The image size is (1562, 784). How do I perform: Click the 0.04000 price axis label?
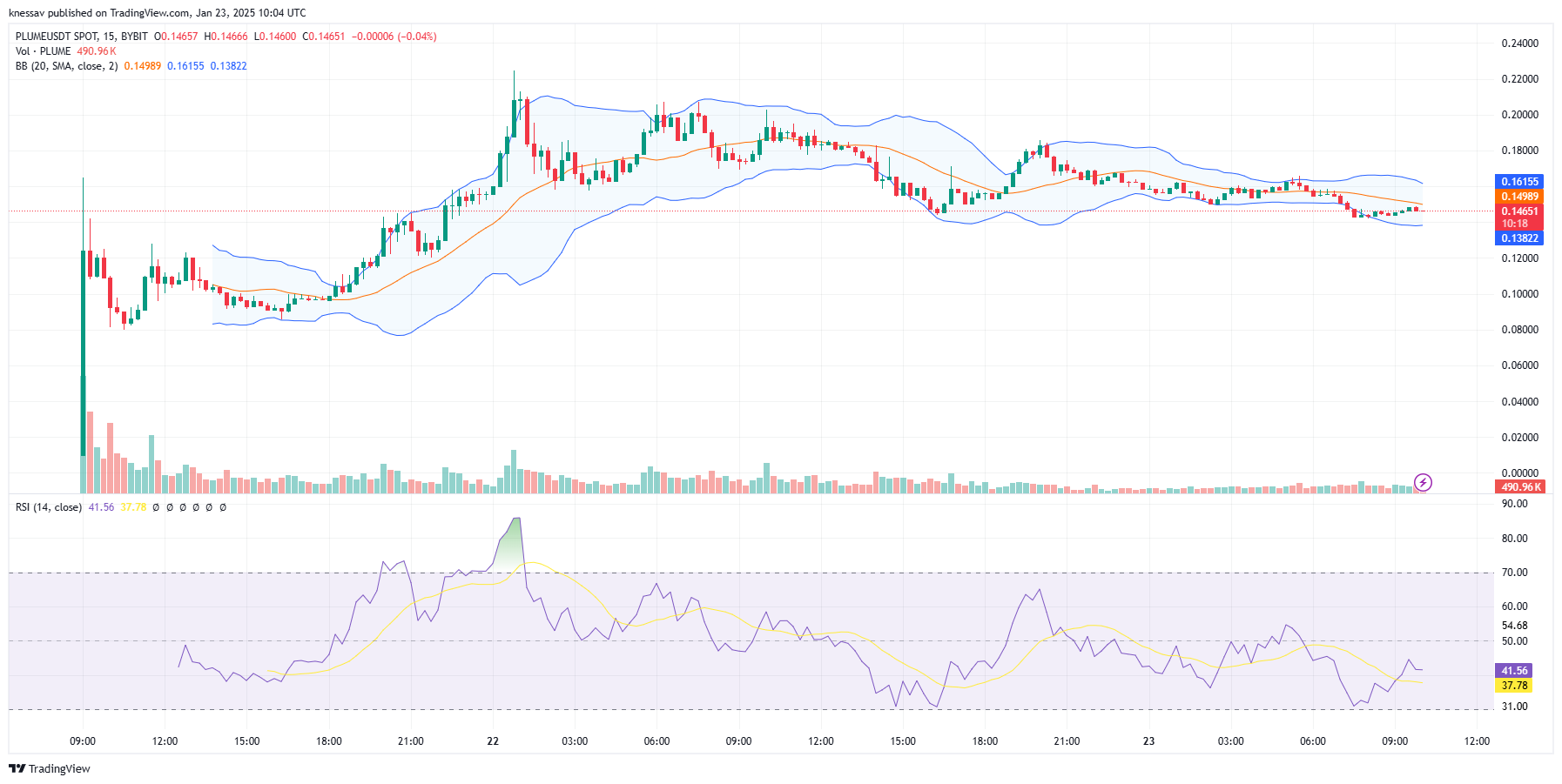(1520, 402)
